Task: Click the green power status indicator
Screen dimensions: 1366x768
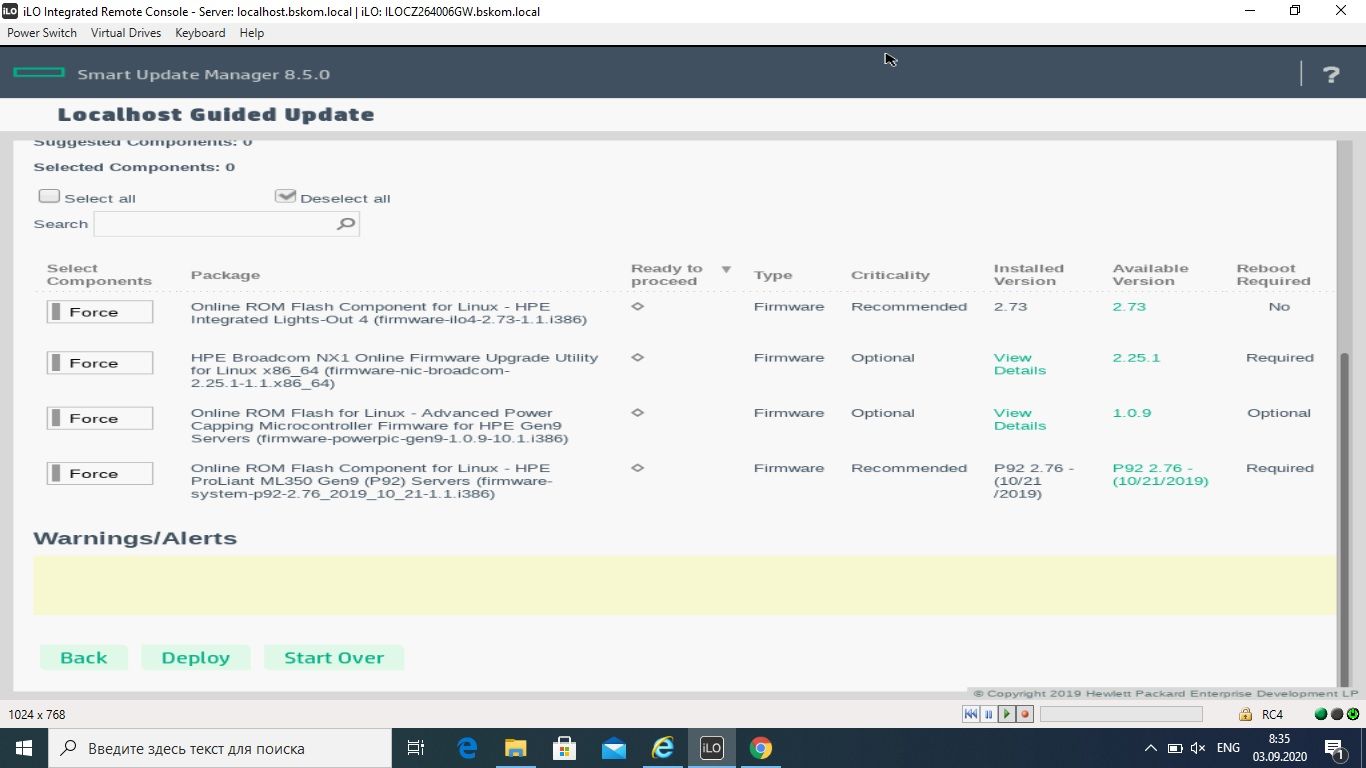Action: point(1353,714)
